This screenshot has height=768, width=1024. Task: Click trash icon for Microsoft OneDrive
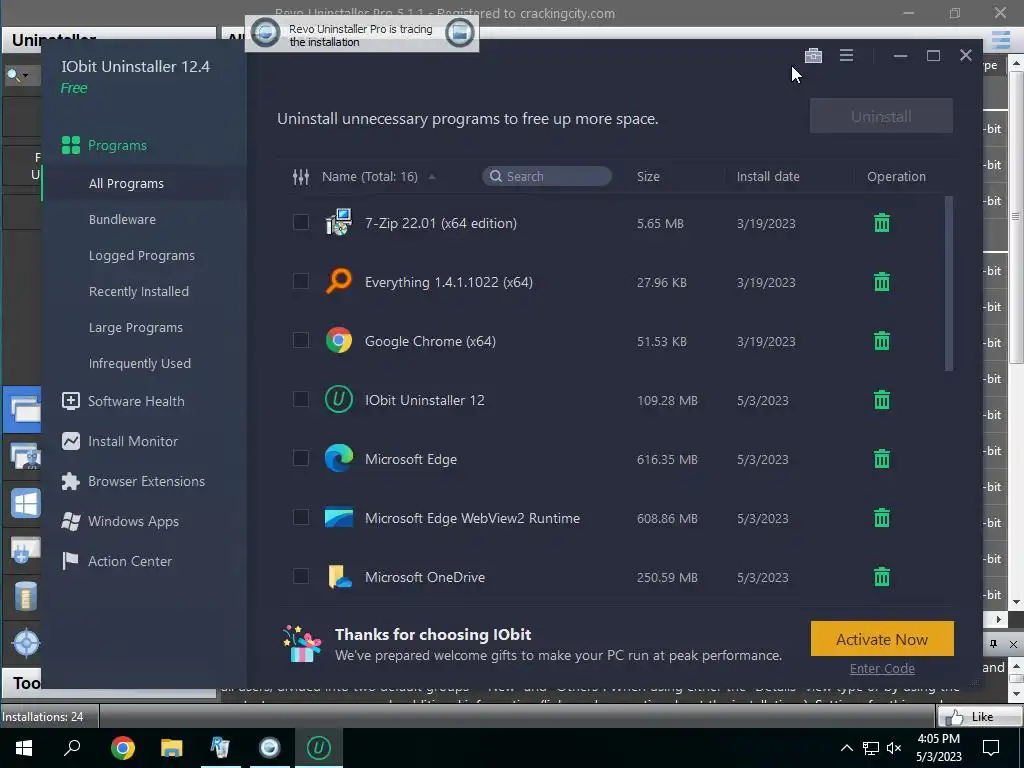(882, 577)
